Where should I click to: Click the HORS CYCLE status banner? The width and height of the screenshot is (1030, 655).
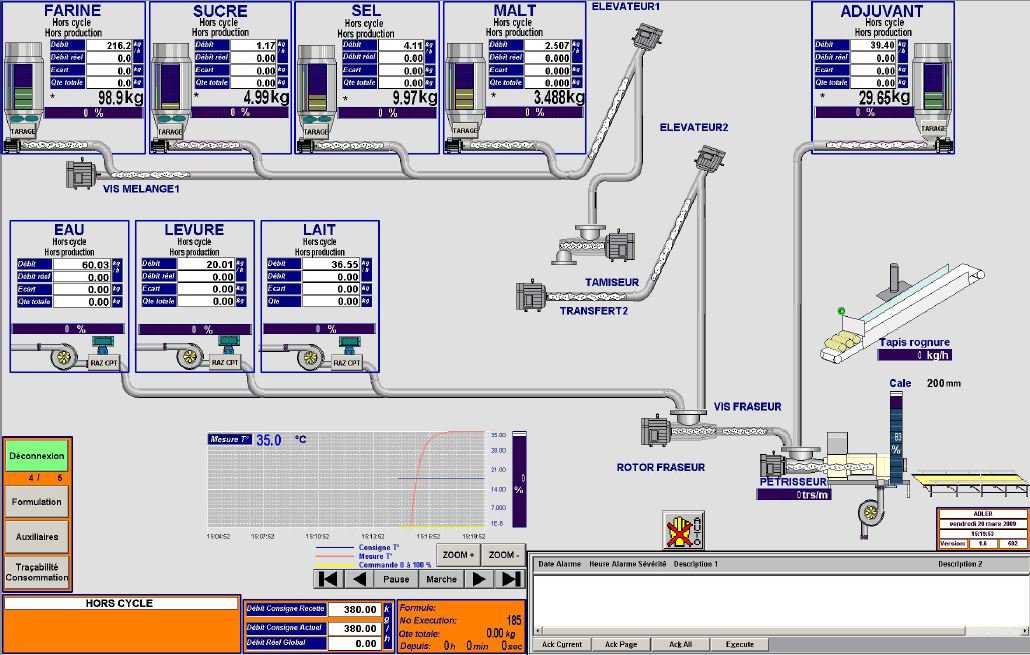pos(120,603)
